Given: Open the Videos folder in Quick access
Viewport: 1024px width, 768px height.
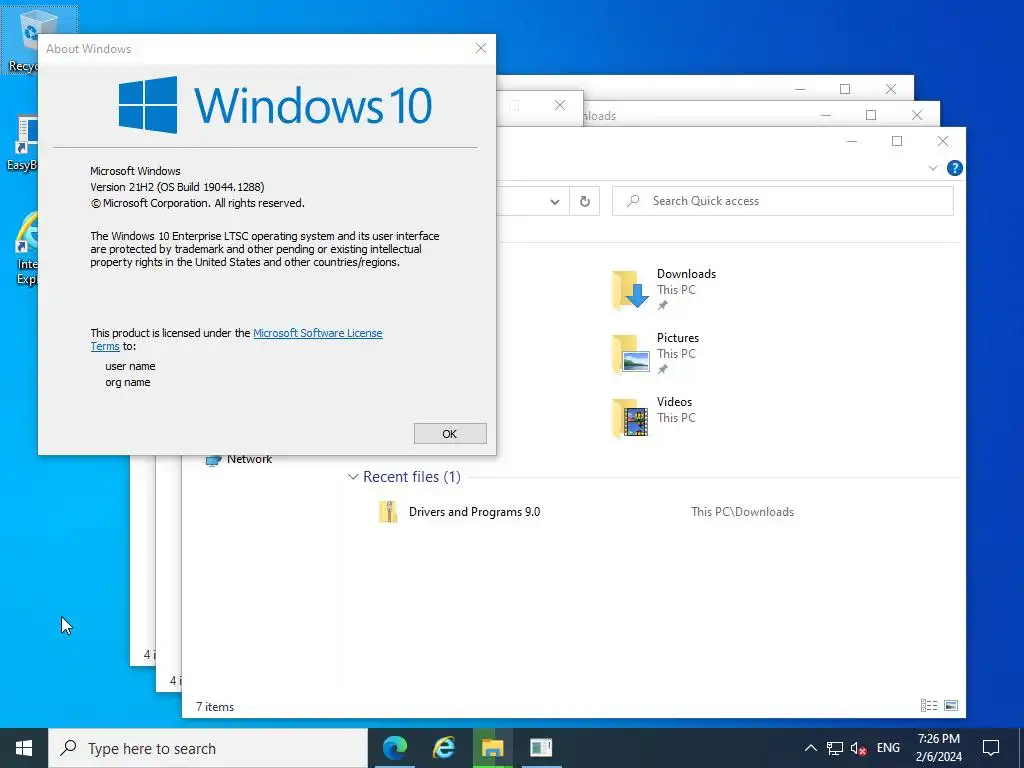Looking at the screenshot, I should [654, 417].
